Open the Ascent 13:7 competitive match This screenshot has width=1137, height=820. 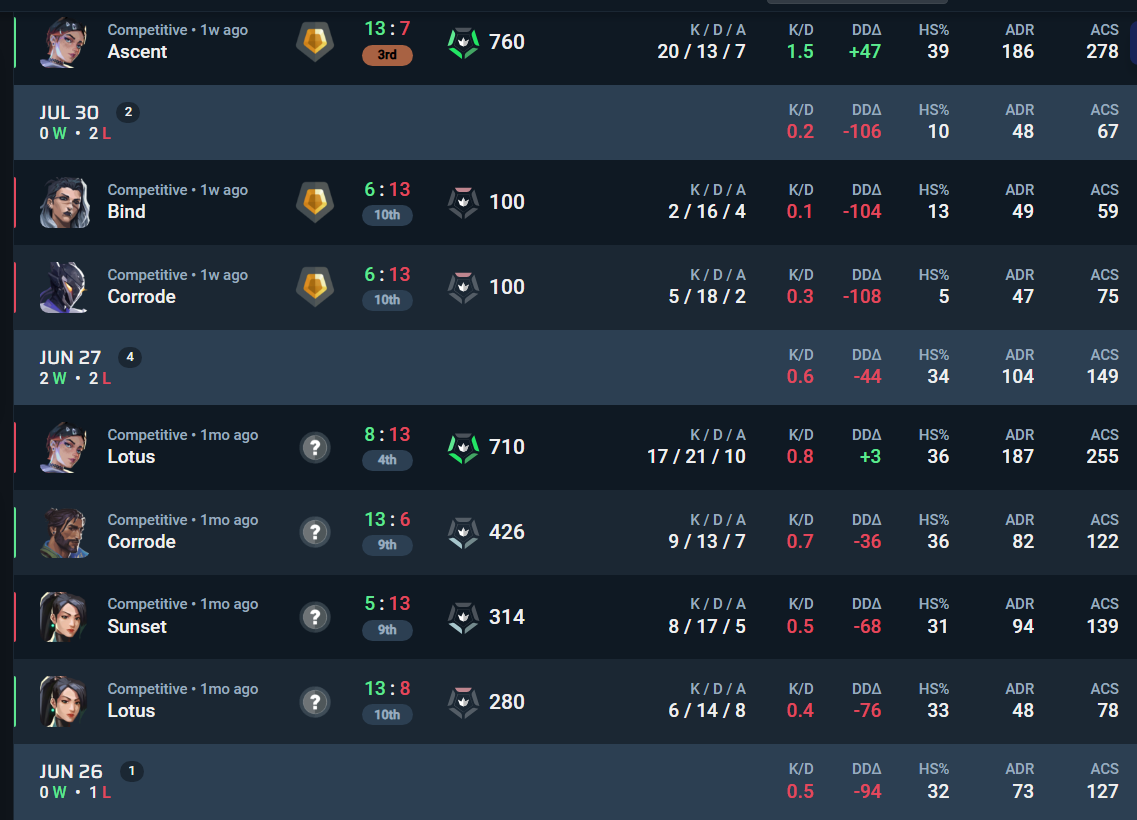coord(575,42)
